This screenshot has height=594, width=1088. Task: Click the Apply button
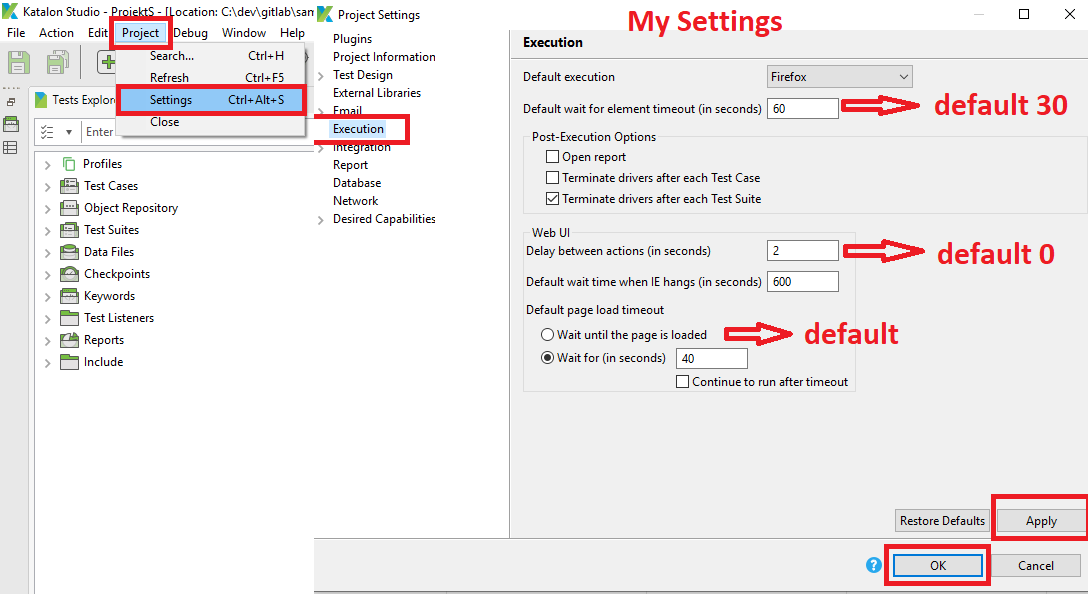pyautogui.click(x=1041, y=520)
